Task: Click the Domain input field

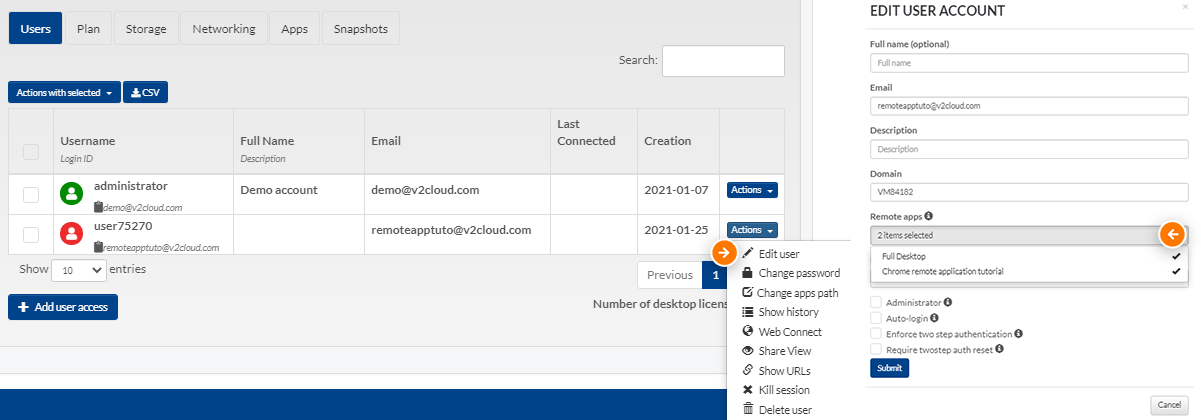Action: (1029, 191)
